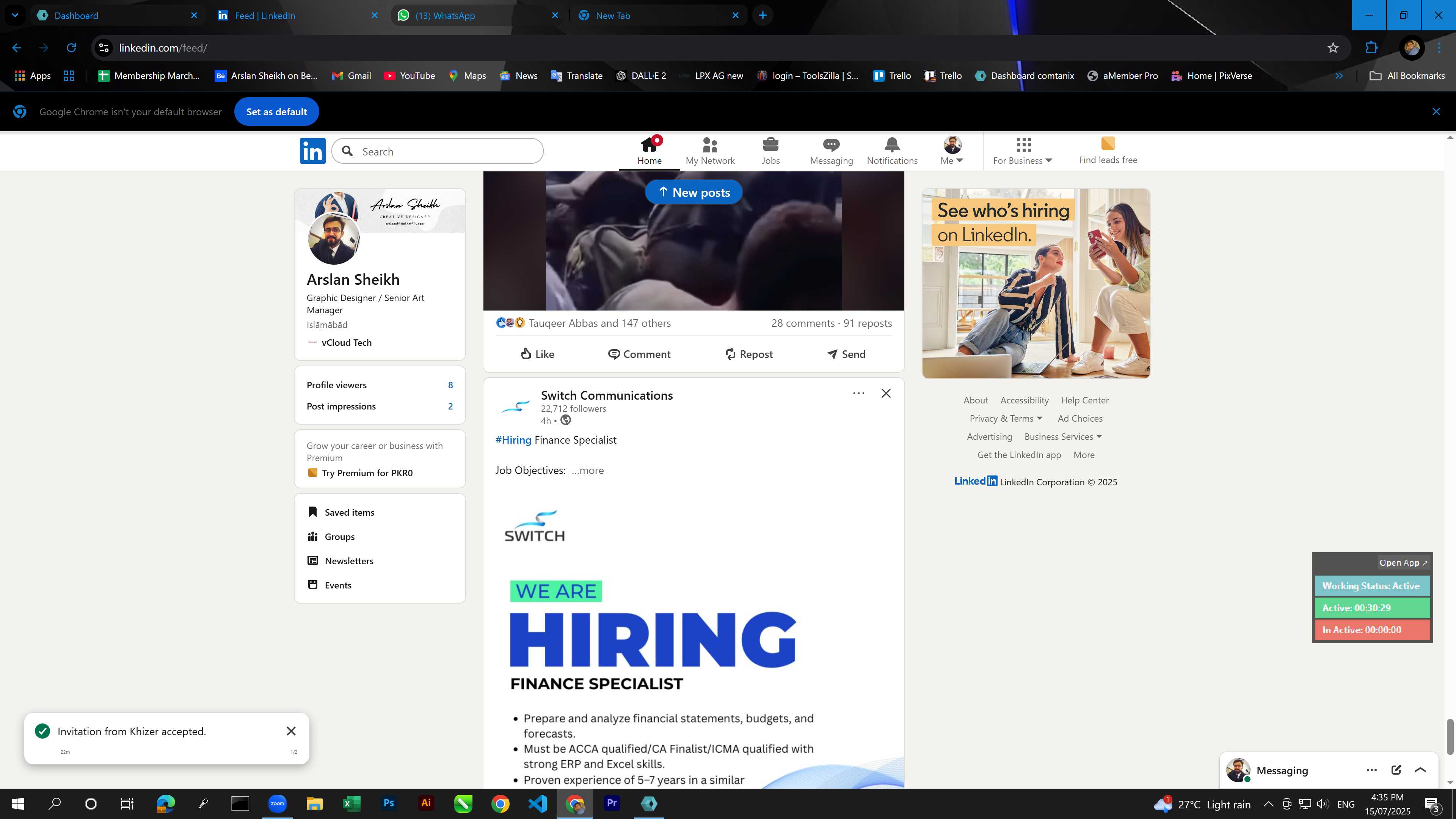The height and width of the screenshot is (819, 1456).
Task: Open Messaging bar options menu
Action: tap(1371, 770)
